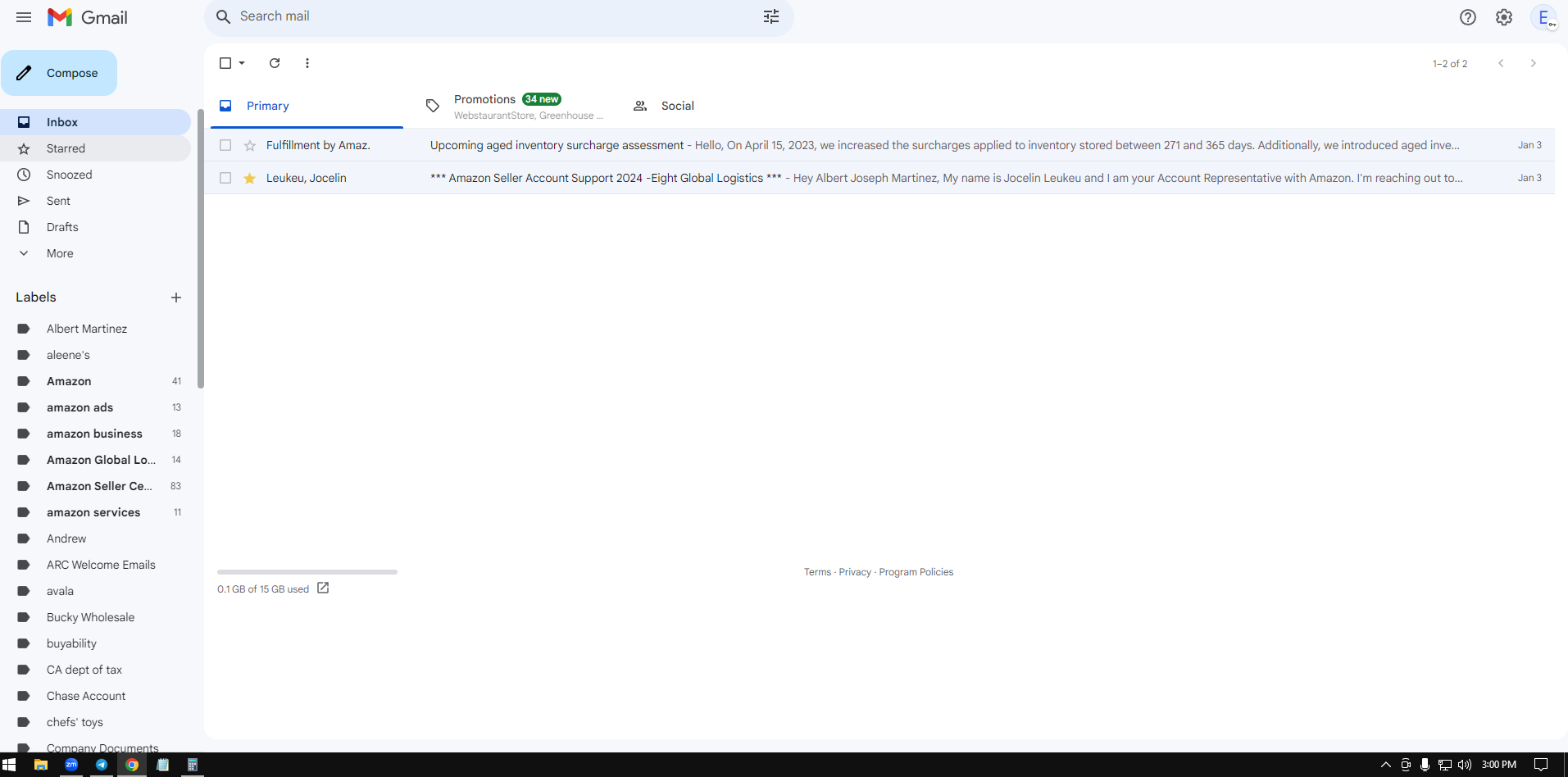Click the Promotions tag icon
The height and width of the screenshot is (777, 1568).
[x=433, y=106]
